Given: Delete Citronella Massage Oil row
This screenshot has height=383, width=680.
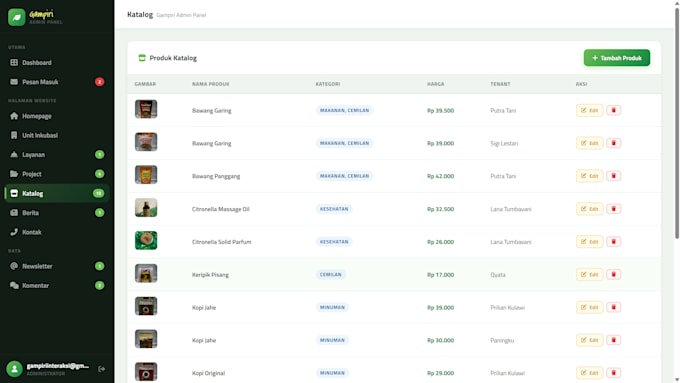Looking at the screenshot, I should [614, 209].
